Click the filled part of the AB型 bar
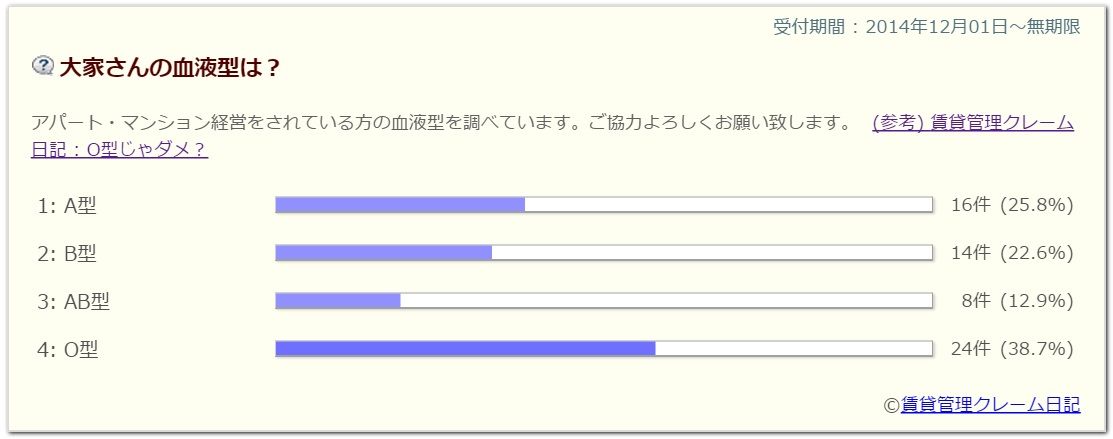The image size is (1113, 439). coord(338,301)
